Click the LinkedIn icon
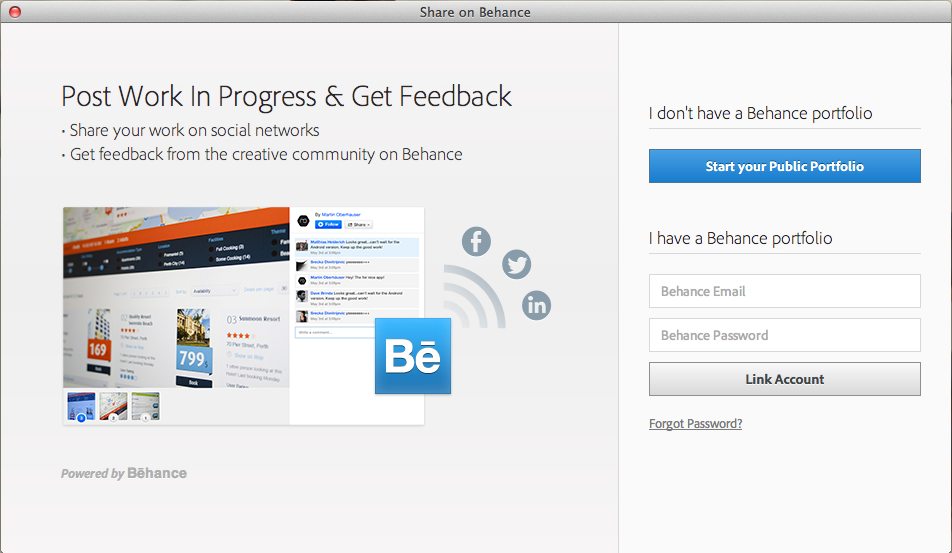The image size is (952, 553). tap(537, 305)
